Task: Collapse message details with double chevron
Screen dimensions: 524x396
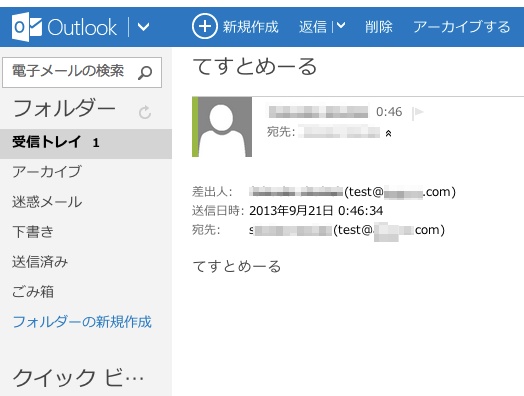Action: click(388, 134)
